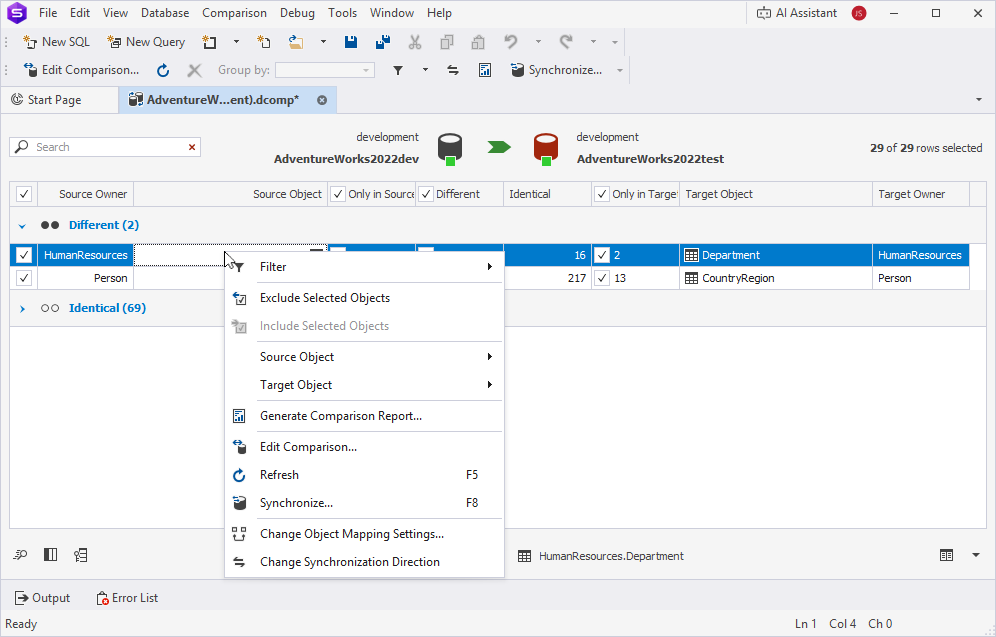Viewport: 996px width, 637px height.
Task: Click the Synchronize toolbar button
Action: tap(556, 70)
